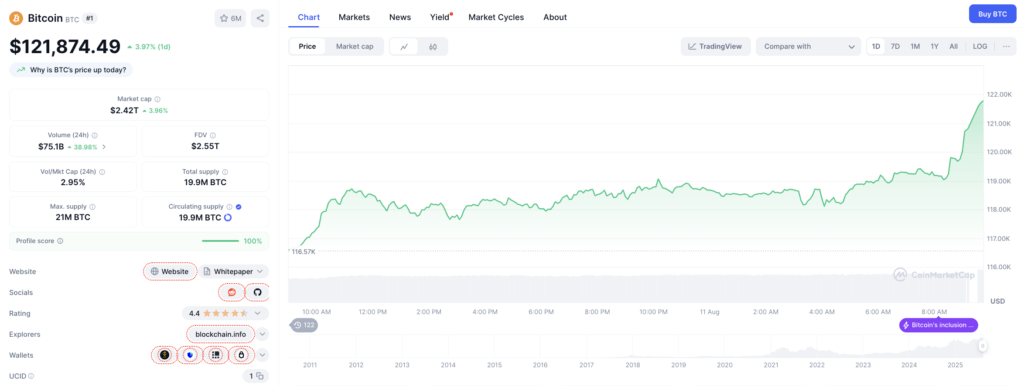Open the share icon button
Image resolution: width=1024 pixels, height=386 pixels.
coord(260,18)
